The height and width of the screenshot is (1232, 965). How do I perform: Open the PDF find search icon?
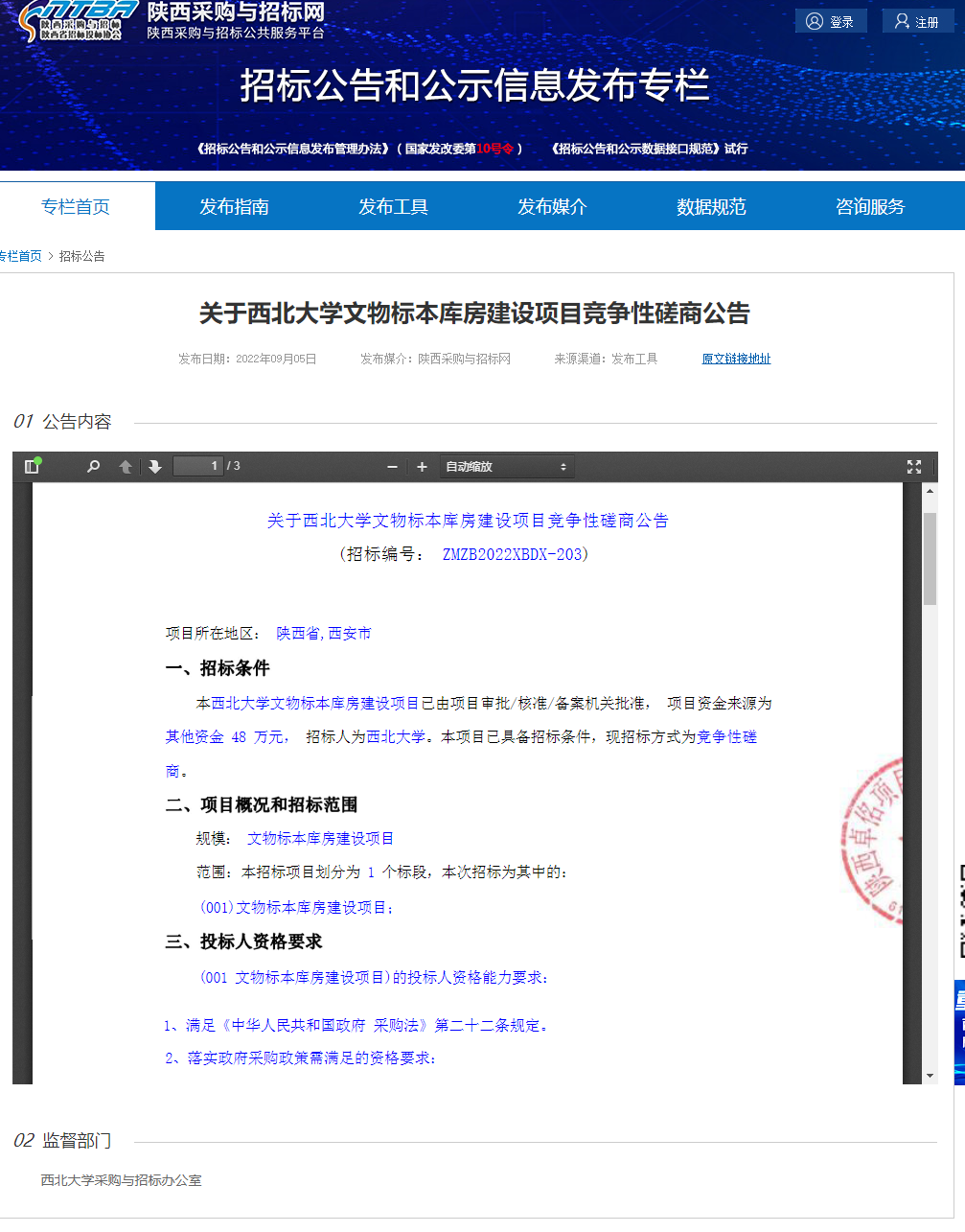coord(93,466)
